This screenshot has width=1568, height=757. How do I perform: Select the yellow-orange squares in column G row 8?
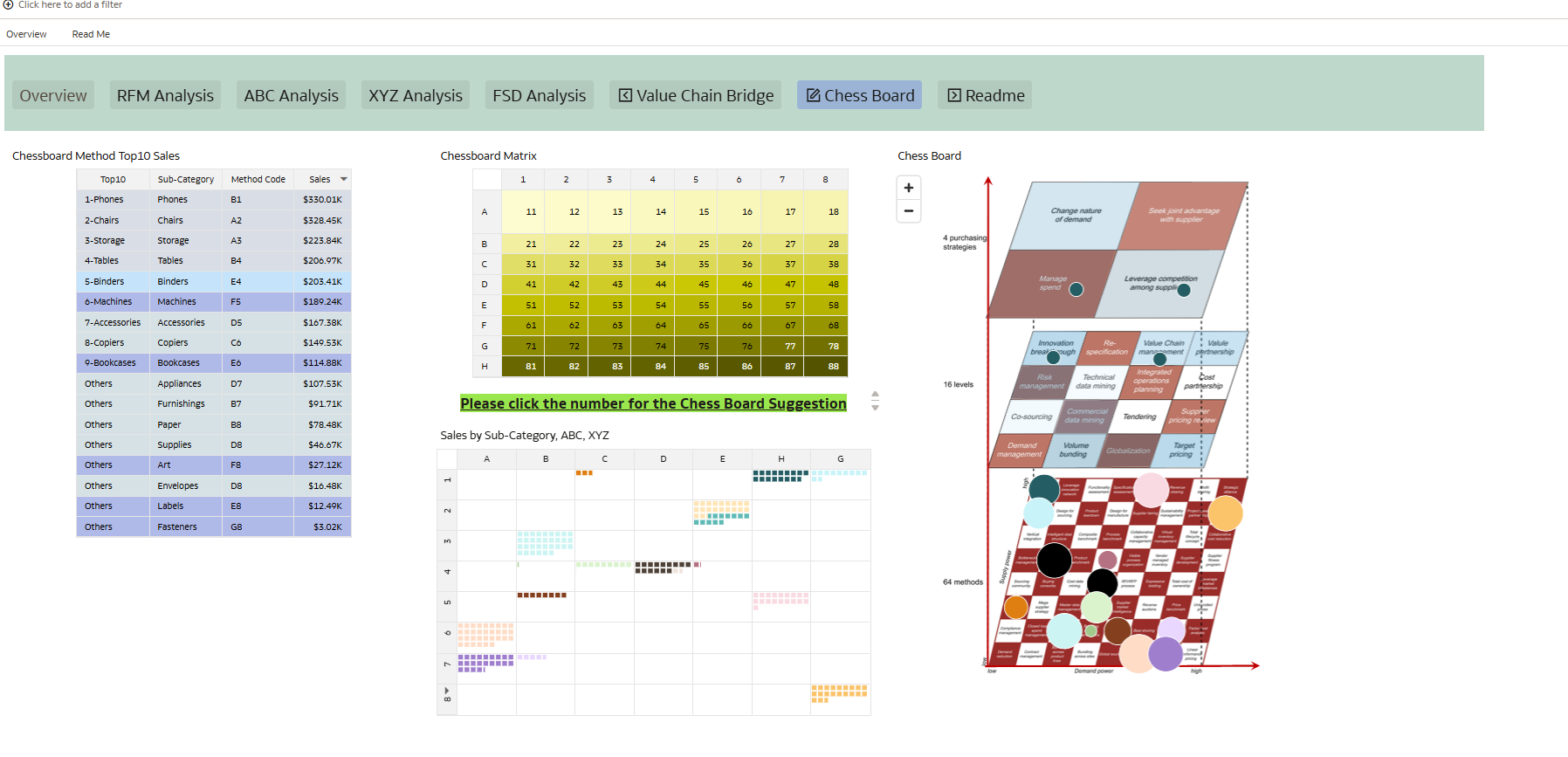[839, 693]
